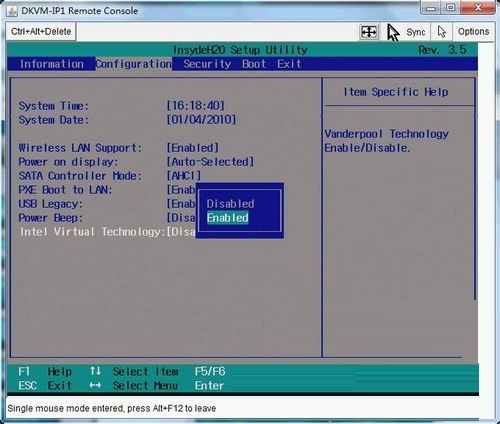The image size is (500, 424).
Task: Select Disabled in the popup list
Action: click(x=230, y=204)
